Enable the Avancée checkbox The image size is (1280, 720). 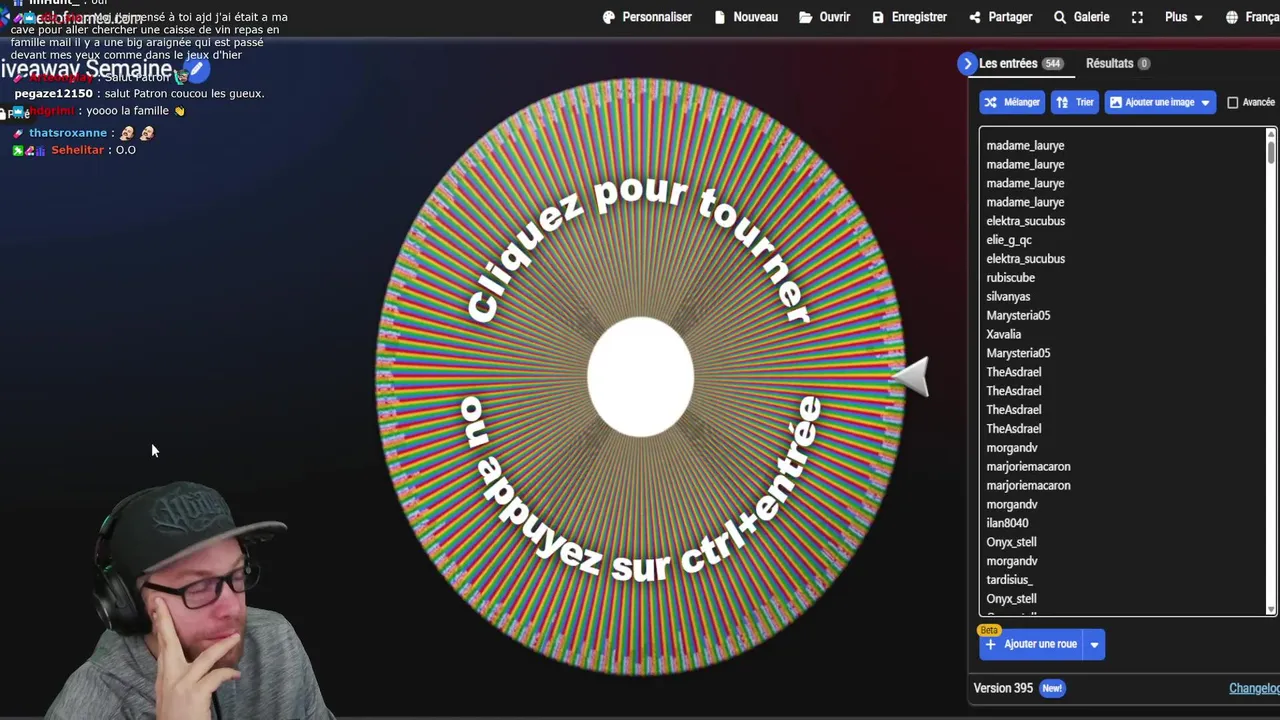(1233, 102)
